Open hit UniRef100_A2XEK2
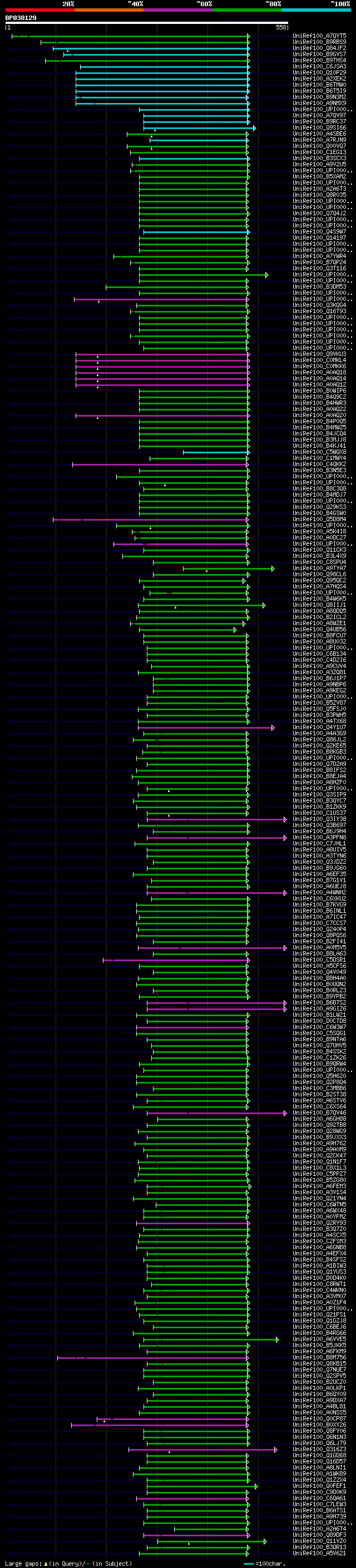 319,79
